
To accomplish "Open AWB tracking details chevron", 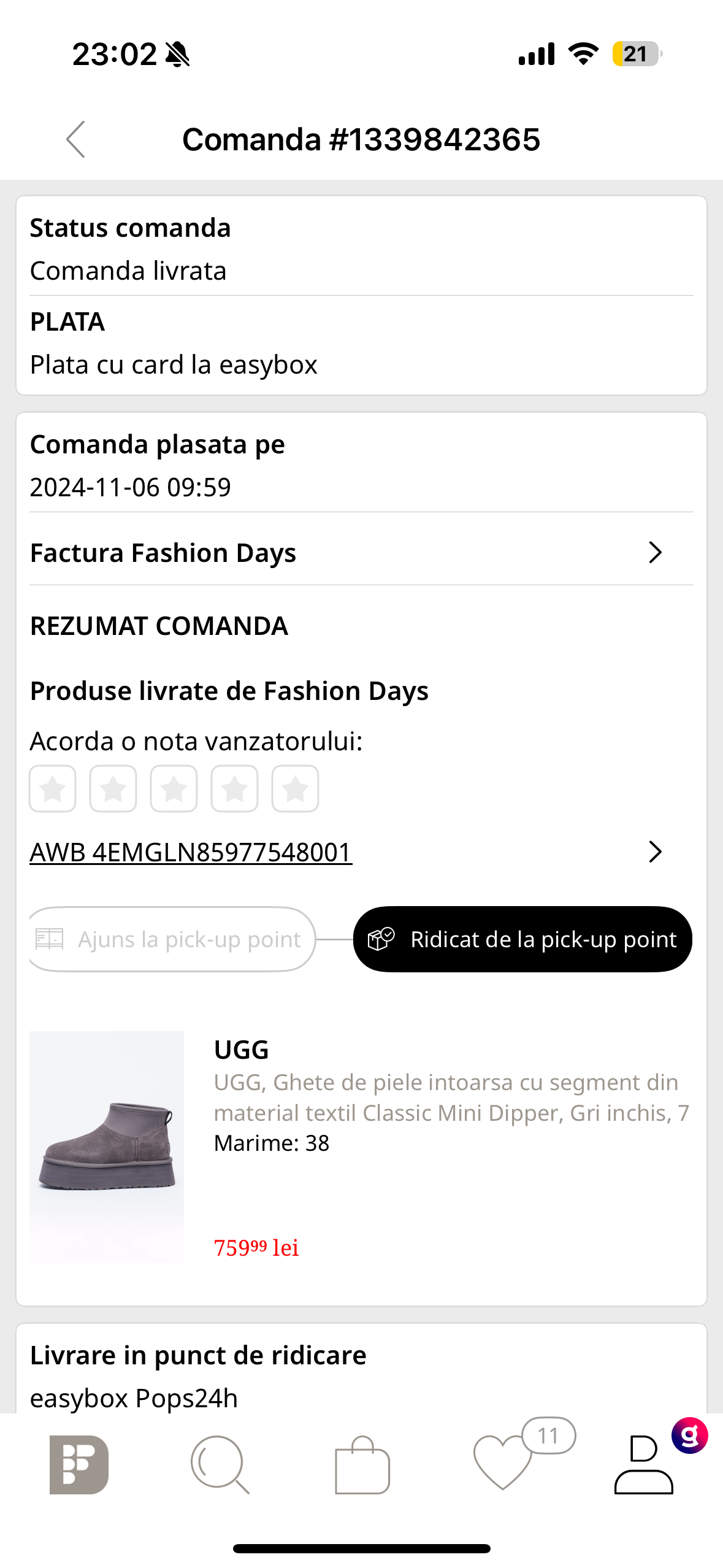I will tap(655, 851).
